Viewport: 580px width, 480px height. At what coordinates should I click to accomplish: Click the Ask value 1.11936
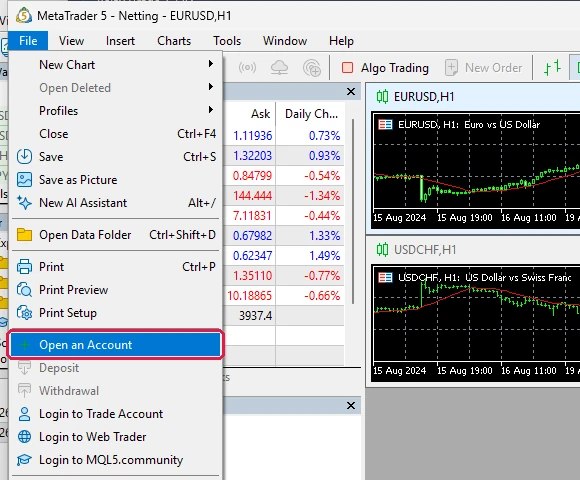[x=253, y=136]
